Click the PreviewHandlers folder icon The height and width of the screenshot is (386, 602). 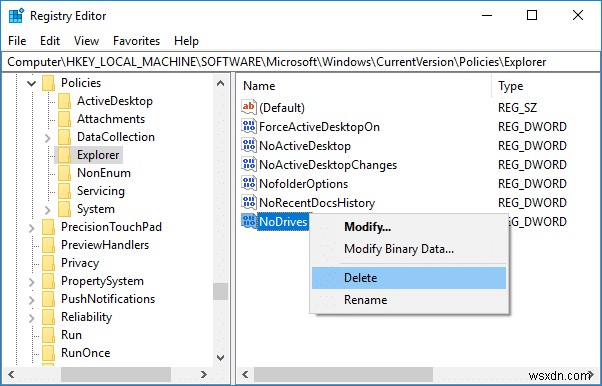tap(49, 245)
